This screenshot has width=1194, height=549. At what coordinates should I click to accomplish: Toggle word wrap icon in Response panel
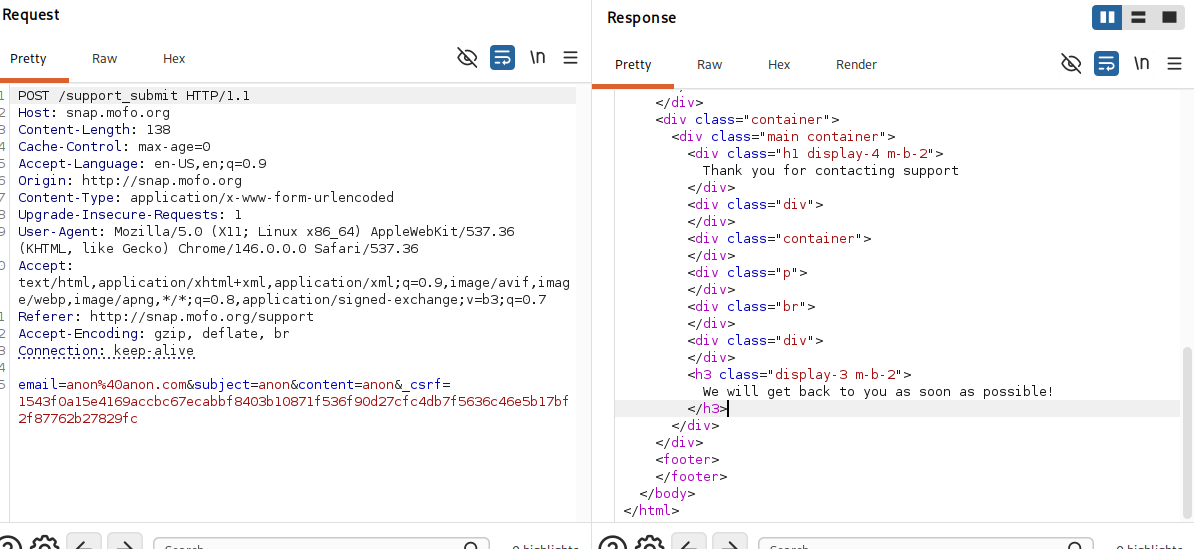click(x=1106, y=64)
